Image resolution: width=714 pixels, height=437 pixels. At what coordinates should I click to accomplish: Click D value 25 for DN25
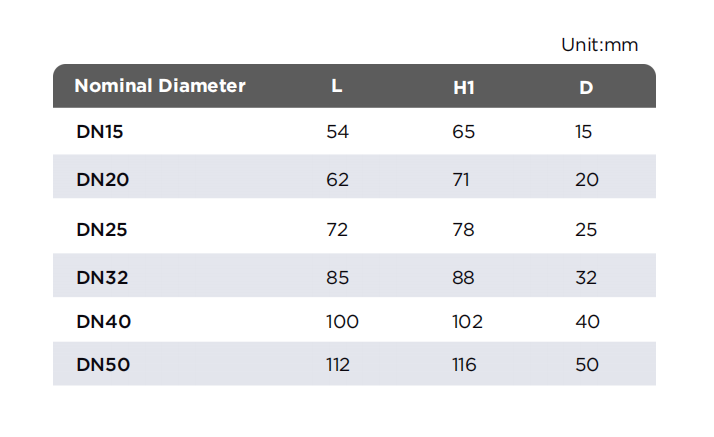pos(586,229)
